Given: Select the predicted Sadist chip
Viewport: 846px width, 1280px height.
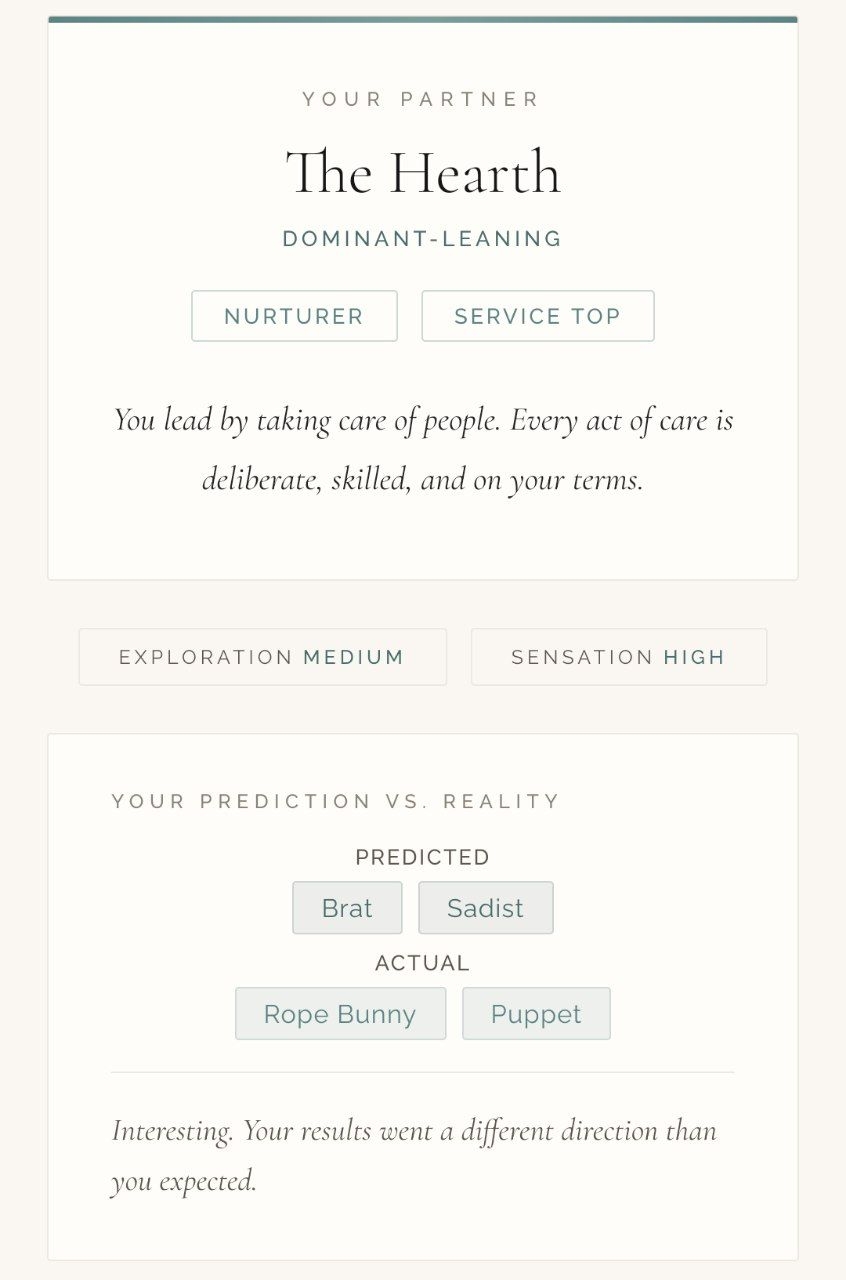Looking at the screenshot, I should point(485,908).
